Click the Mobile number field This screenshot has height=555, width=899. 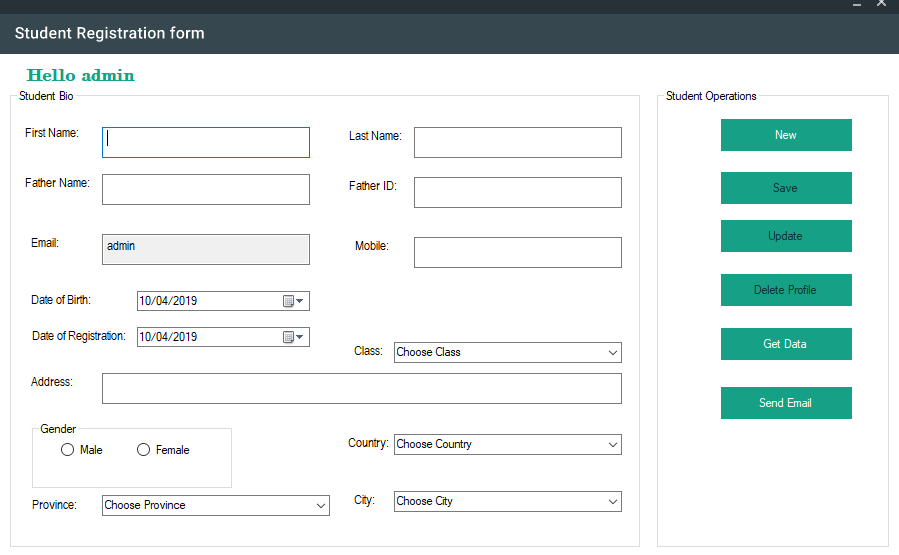518,253
